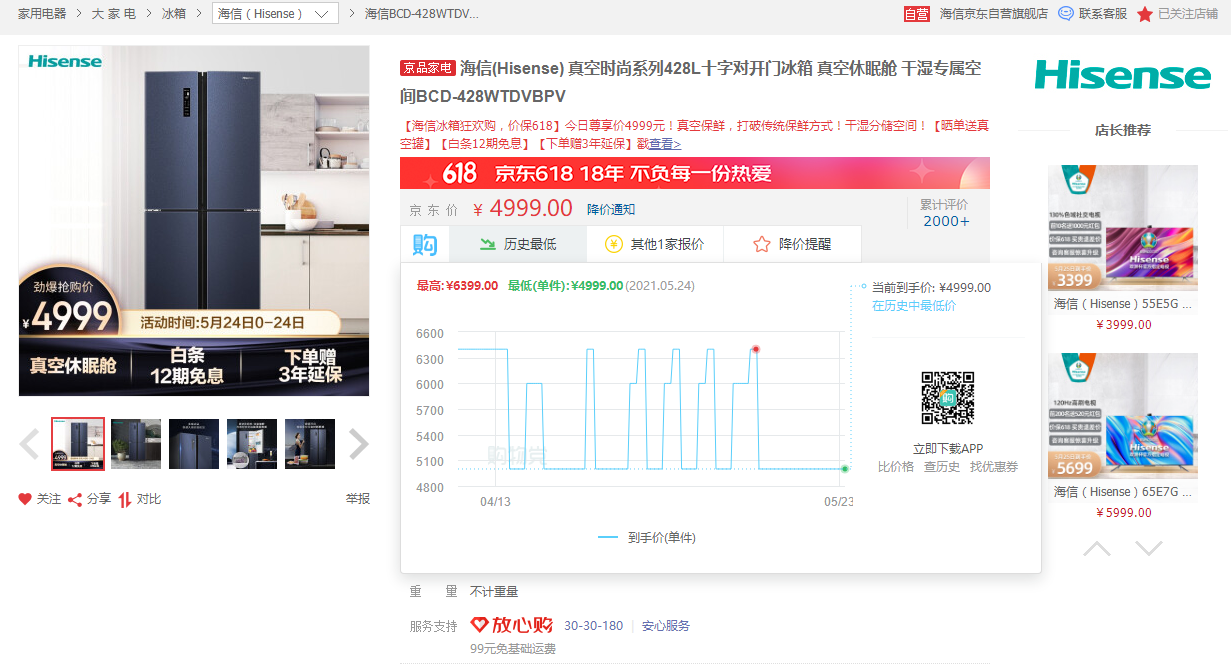The image size is (1231, 669).
Task: Click the 举报 report link
Action: [358, 499]
